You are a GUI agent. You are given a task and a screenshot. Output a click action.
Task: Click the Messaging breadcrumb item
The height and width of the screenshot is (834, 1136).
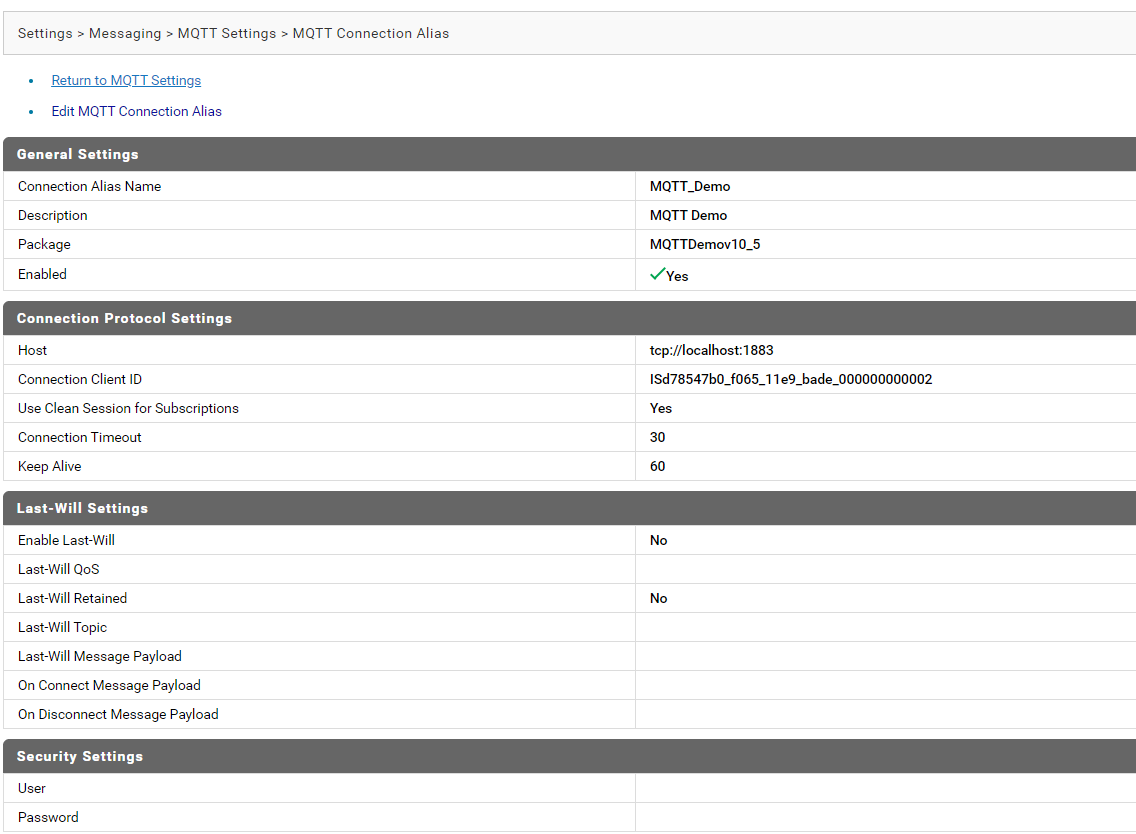tap(125, 33)
